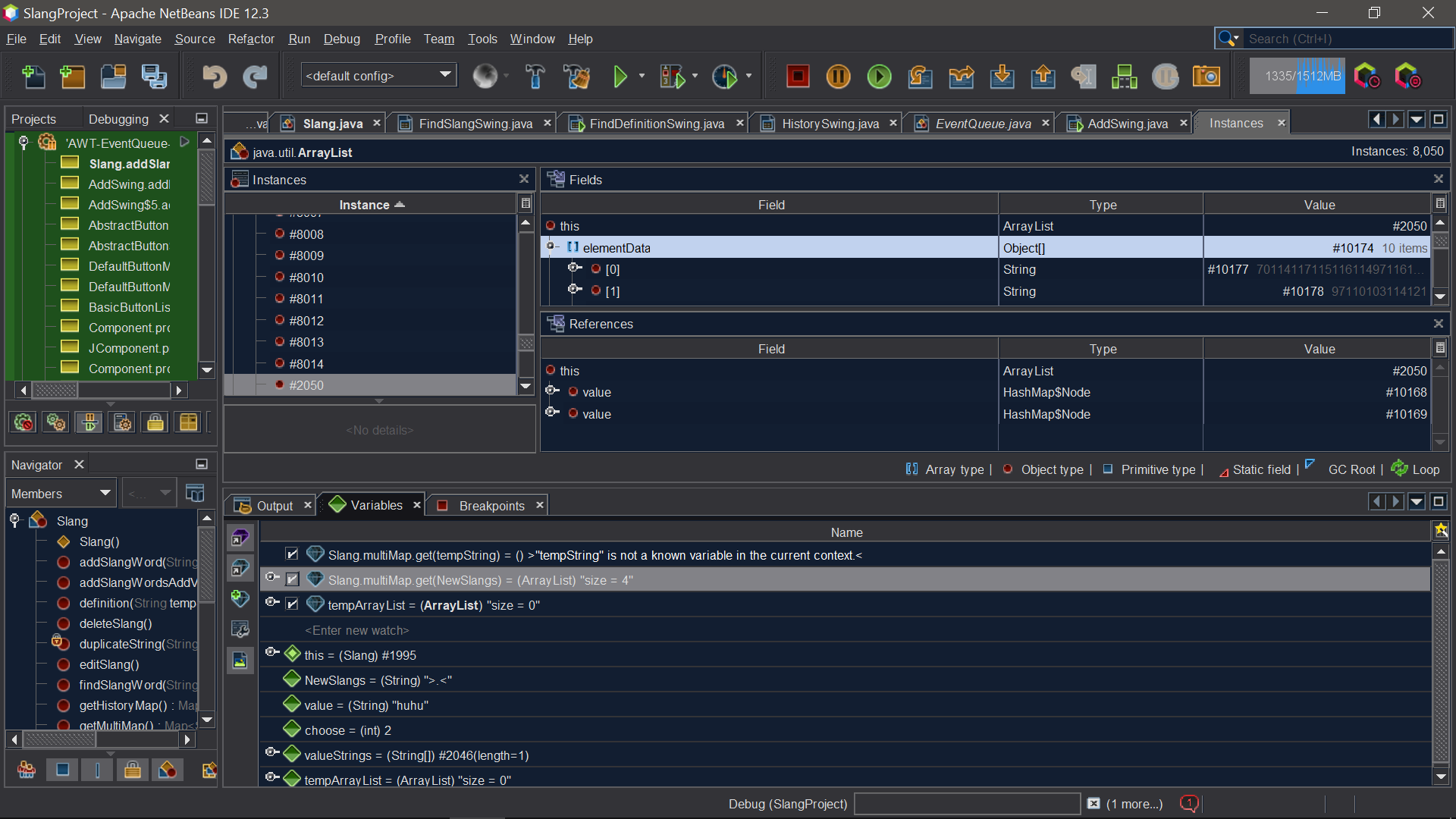Expand 'this = (Slang) #1995' variable
This screenshot has height=819, width=1456.
272,652
